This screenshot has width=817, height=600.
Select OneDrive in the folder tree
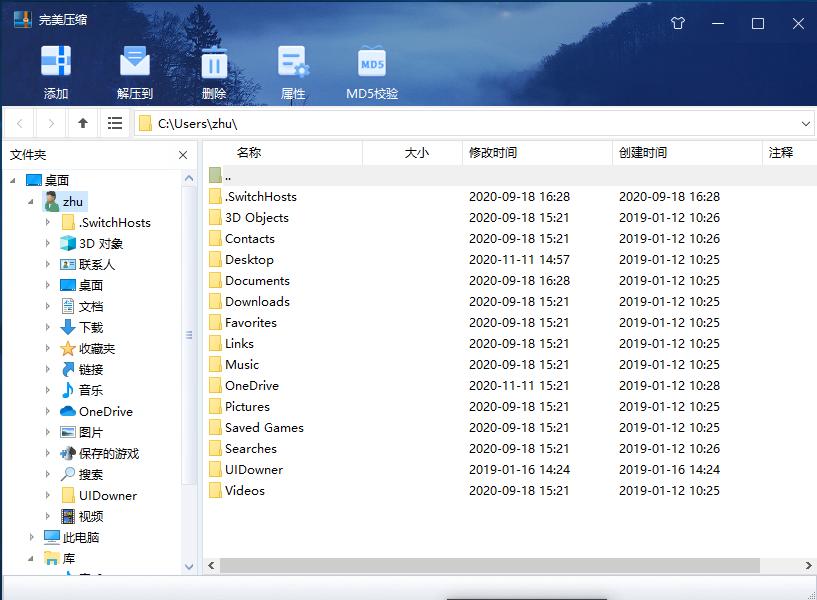tap(105, 411)
